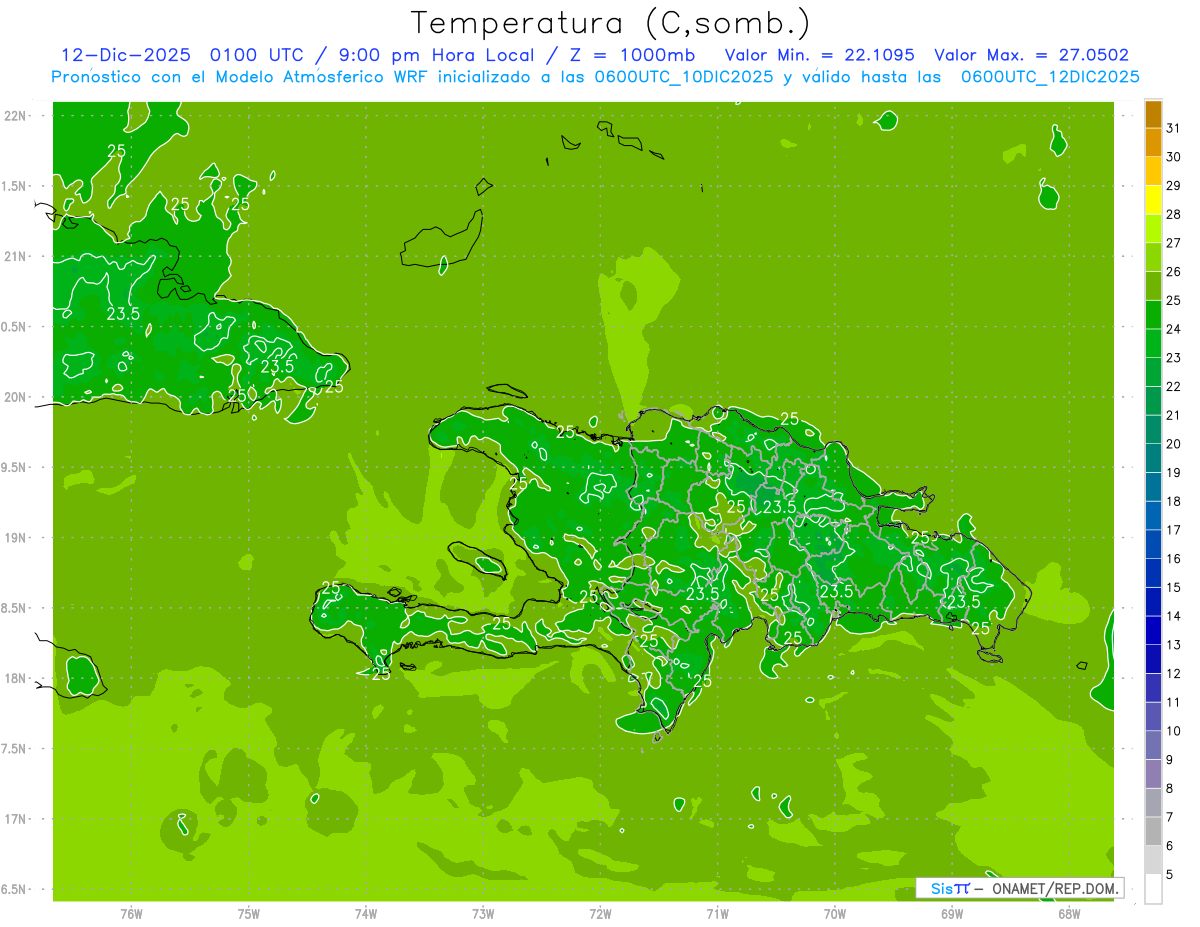Screen dimensions: 1200x927
Task: Click the '10' label on the colorbar
Action: (x=1174, y=731)
